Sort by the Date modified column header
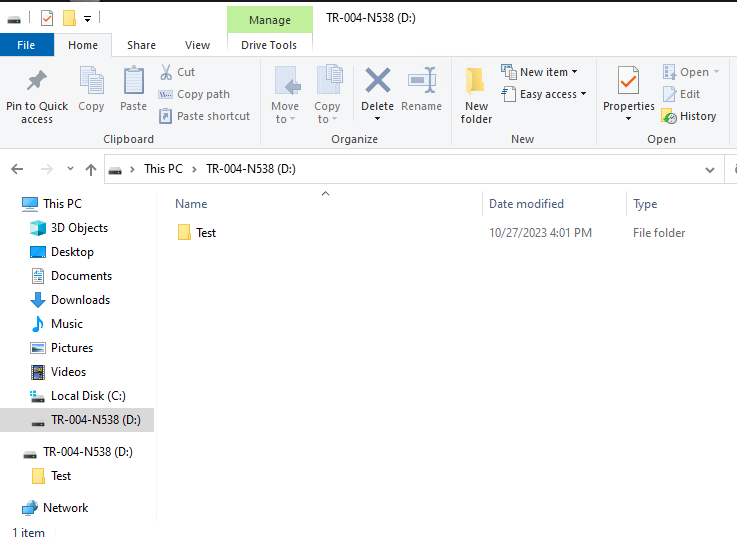Screen dimensions: 737x538 pyautogui.click(x=526, y=204)
